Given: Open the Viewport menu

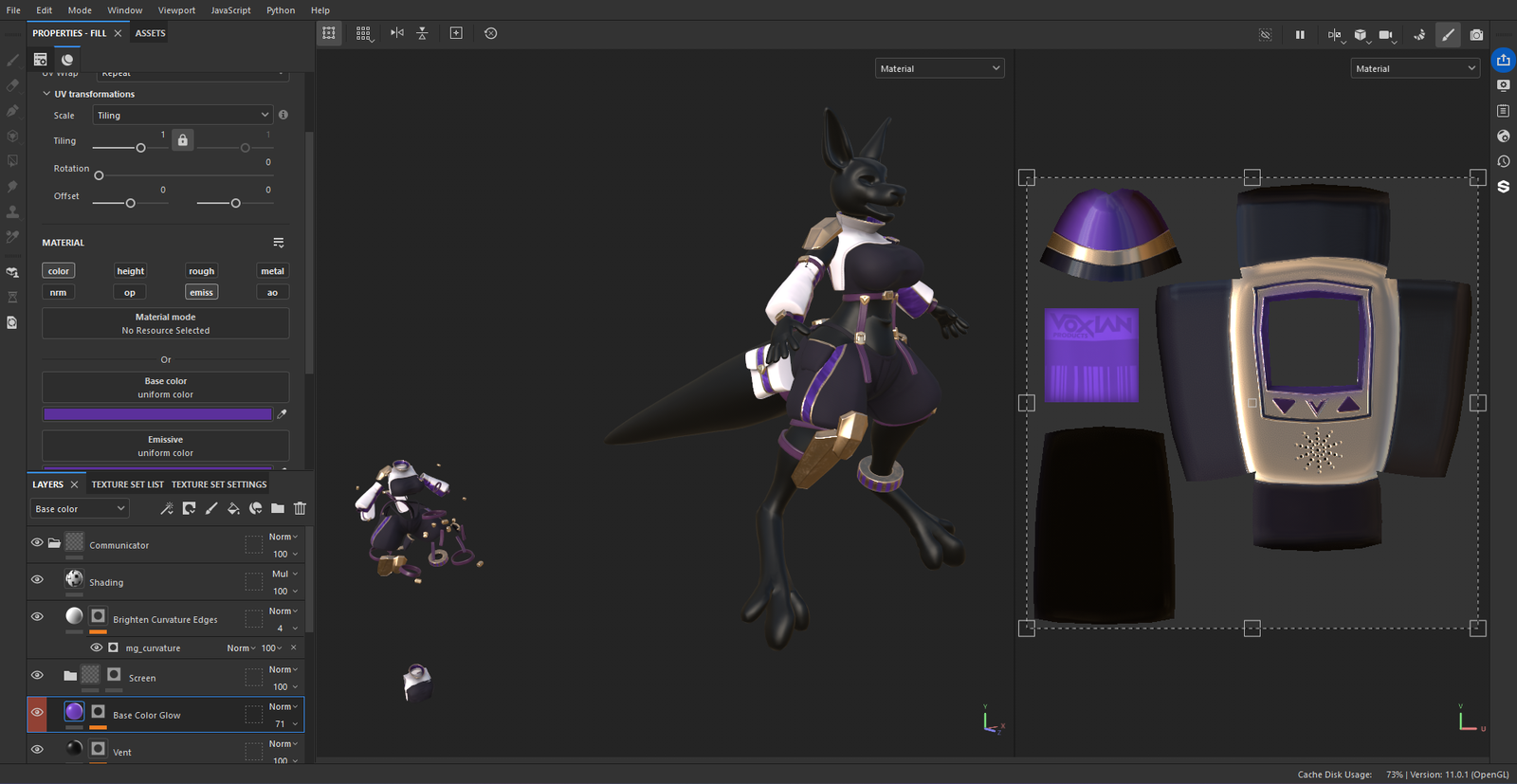Looking at the screenshot, I should [176, 10].
